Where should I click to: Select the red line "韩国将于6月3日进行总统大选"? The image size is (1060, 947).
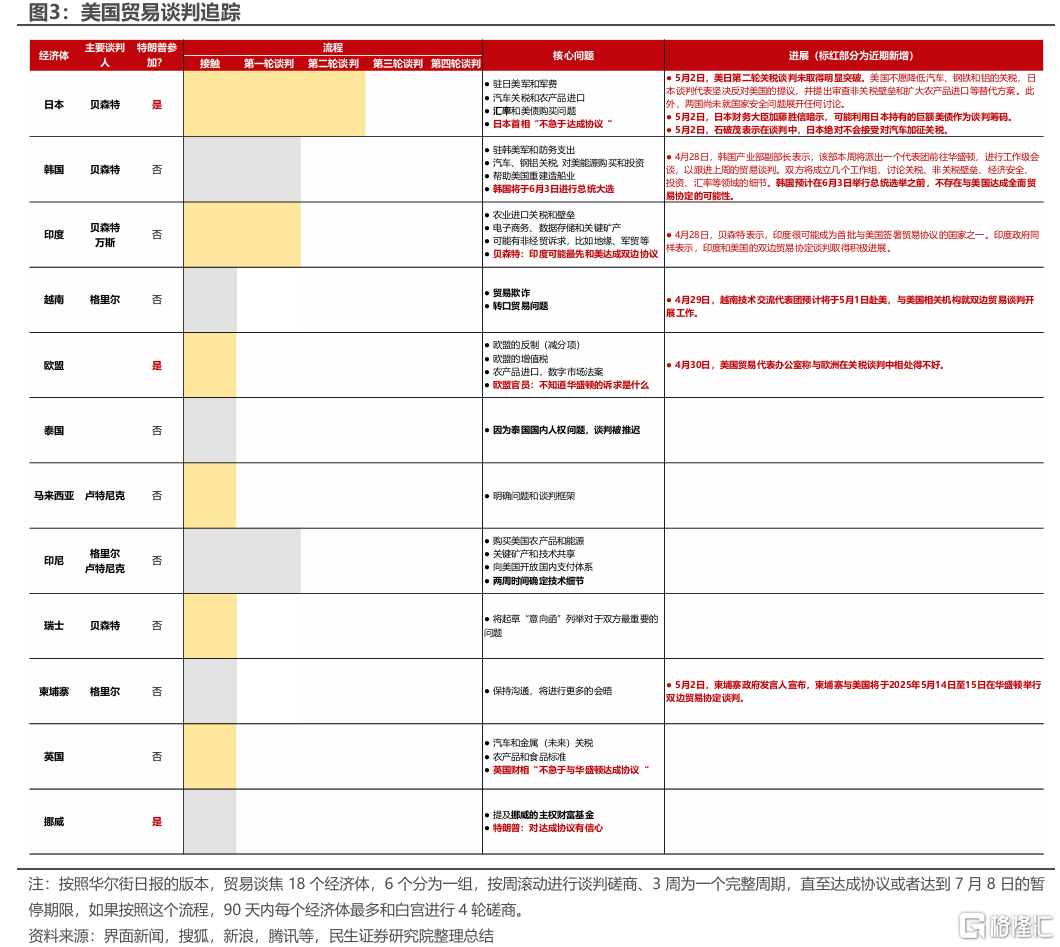click(549, 189)
